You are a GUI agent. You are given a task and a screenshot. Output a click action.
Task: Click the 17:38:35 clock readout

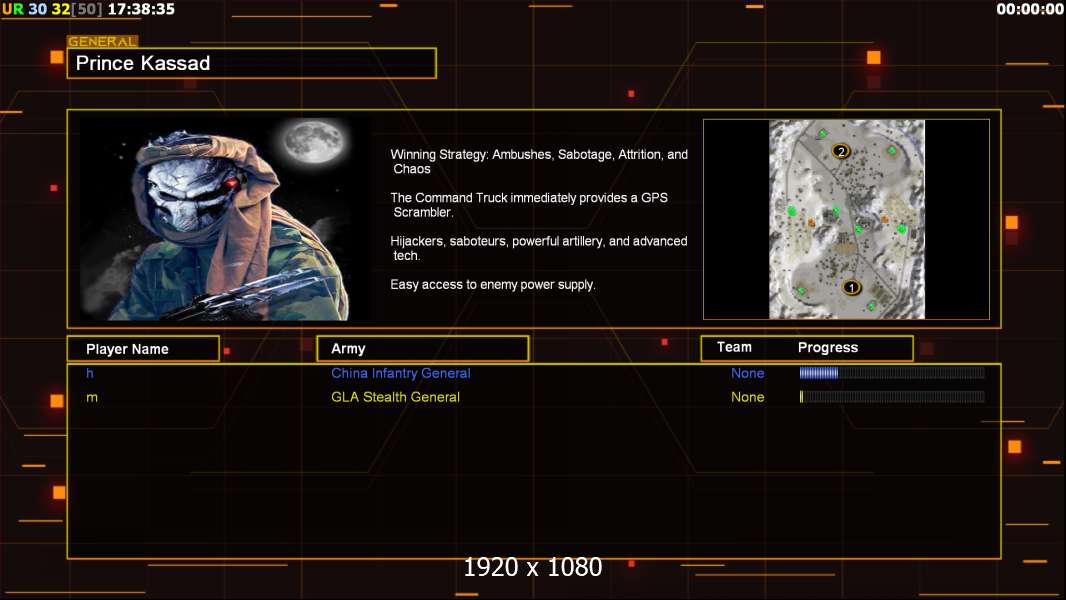click(x=141, y=9)
